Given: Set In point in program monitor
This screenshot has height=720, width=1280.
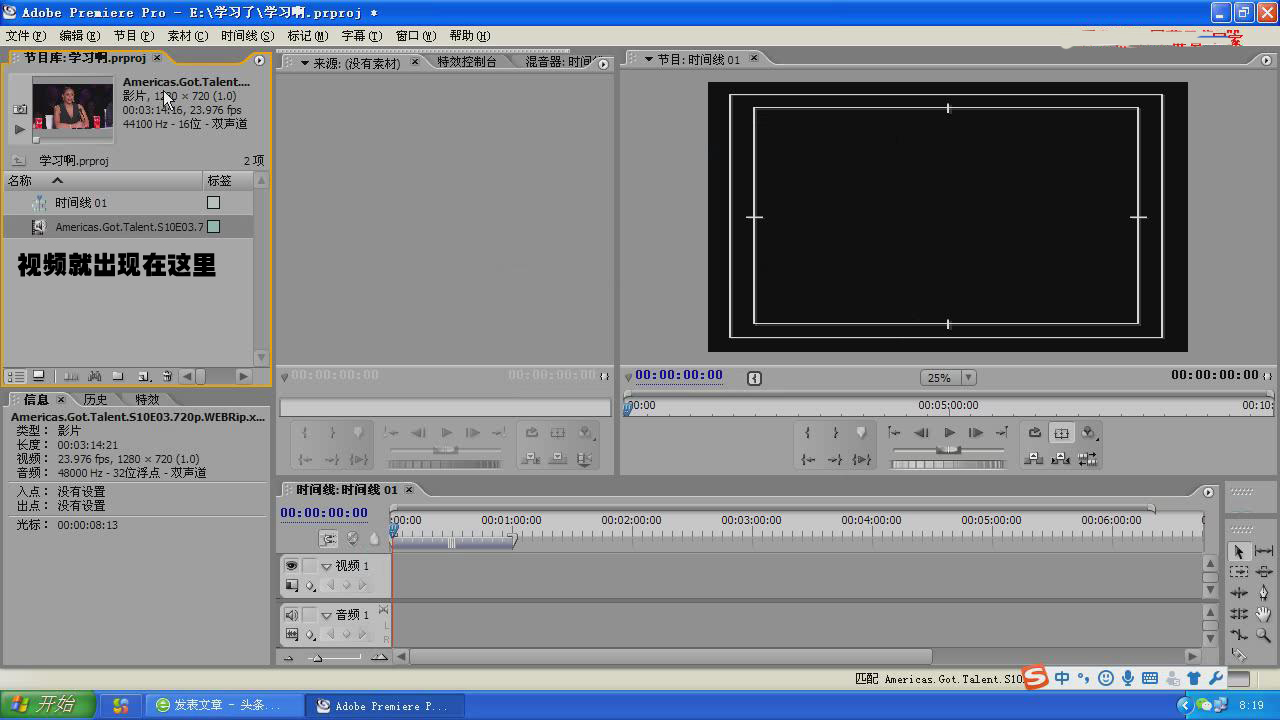Looking at the screenshot, I should [808, 432].
